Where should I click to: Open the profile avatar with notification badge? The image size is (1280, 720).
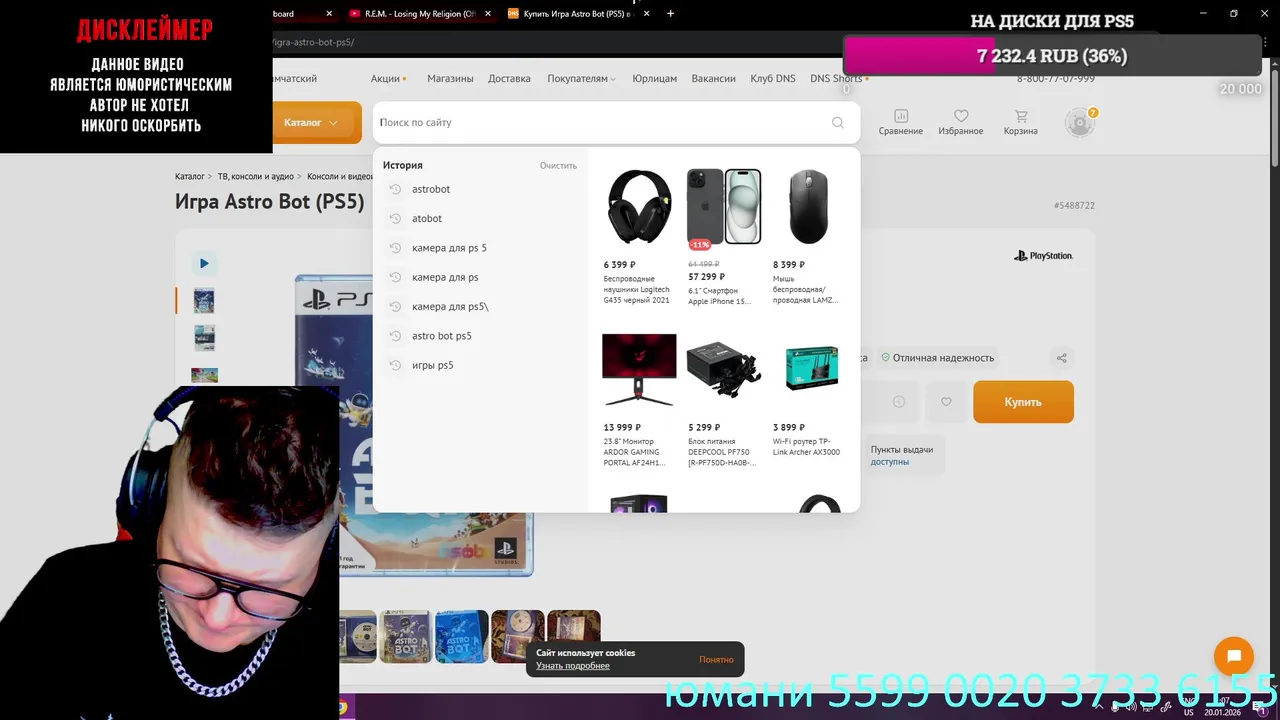1080,122
